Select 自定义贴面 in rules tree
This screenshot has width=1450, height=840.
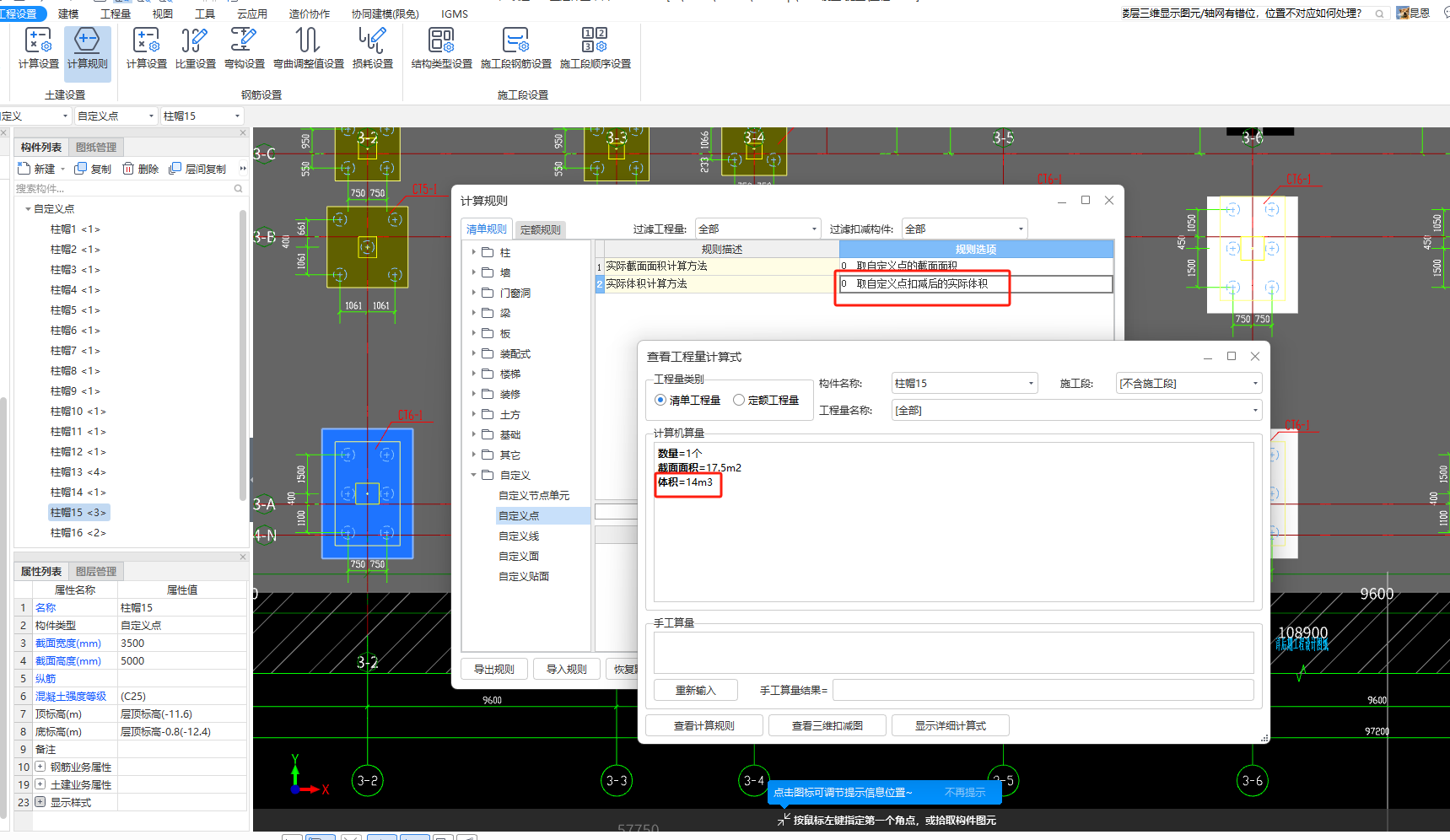524,576
